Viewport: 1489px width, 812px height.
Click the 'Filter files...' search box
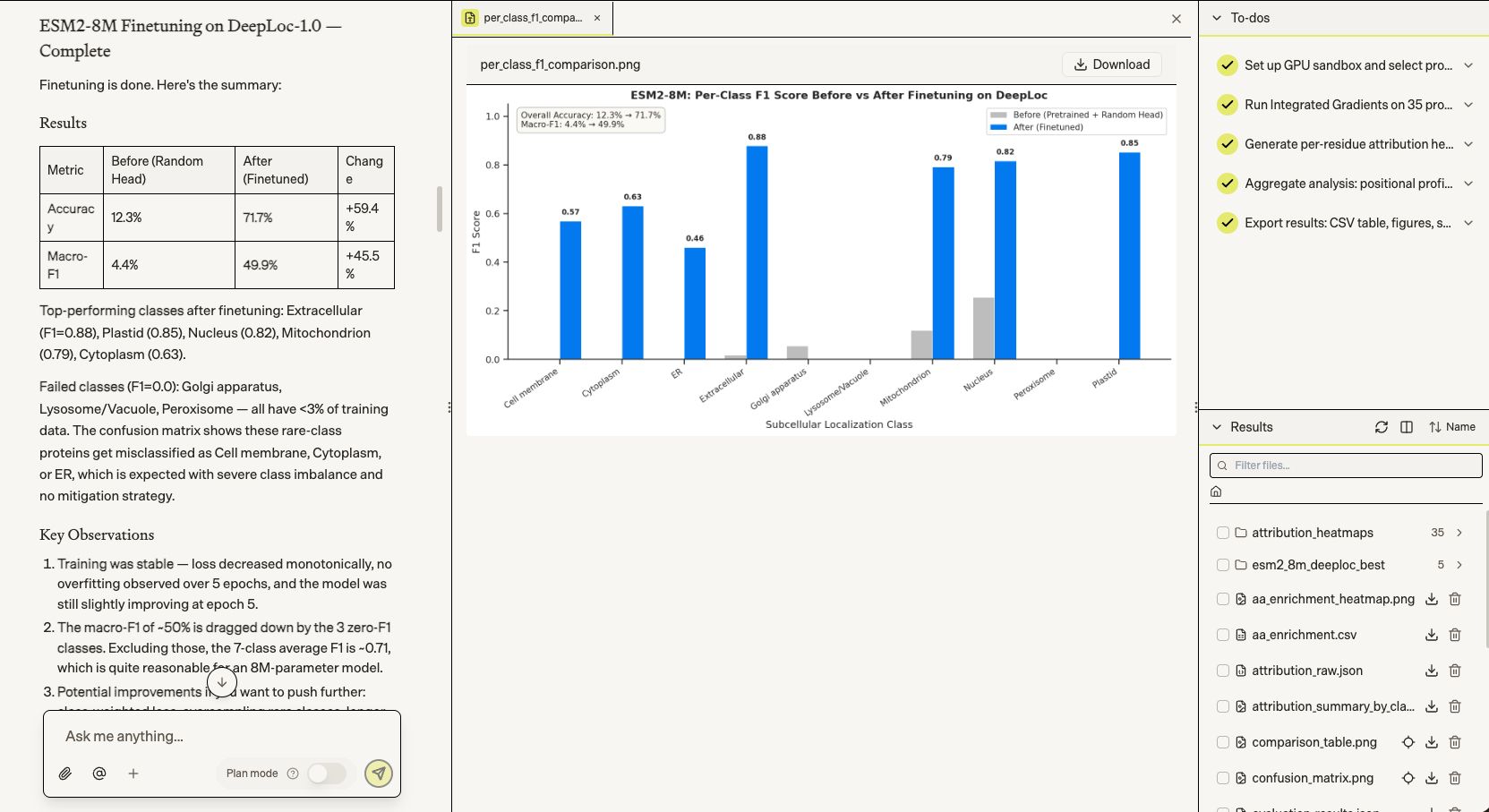click(1346, 466)
